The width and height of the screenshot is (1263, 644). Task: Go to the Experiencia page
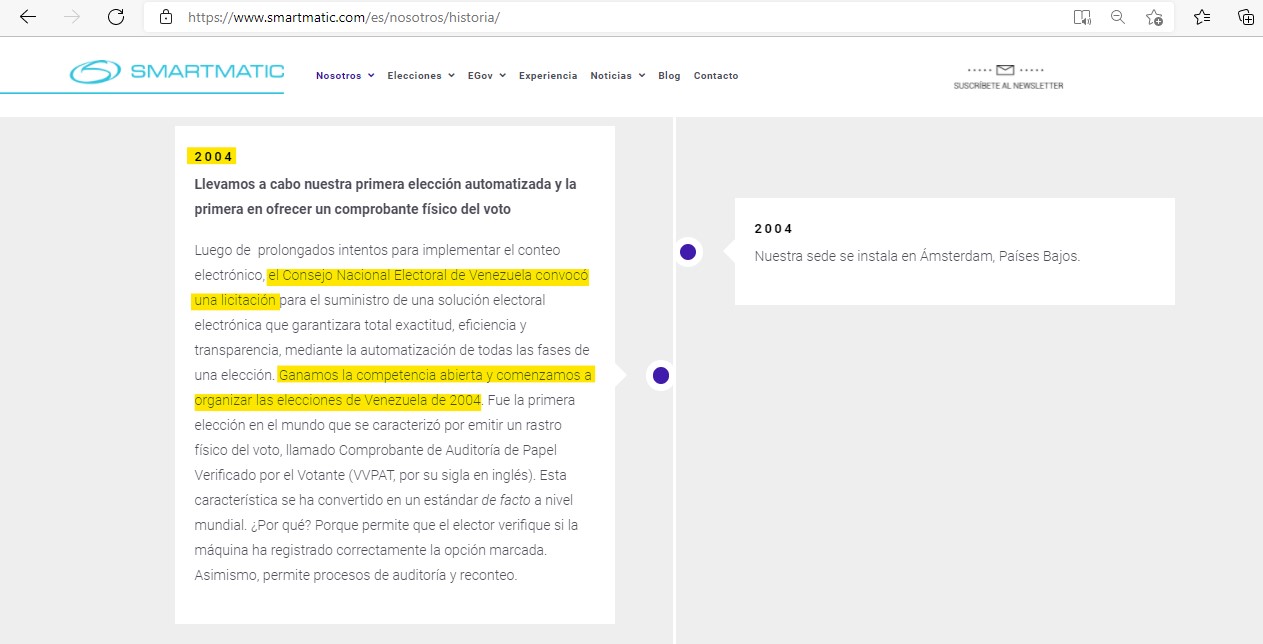point(548,76)
